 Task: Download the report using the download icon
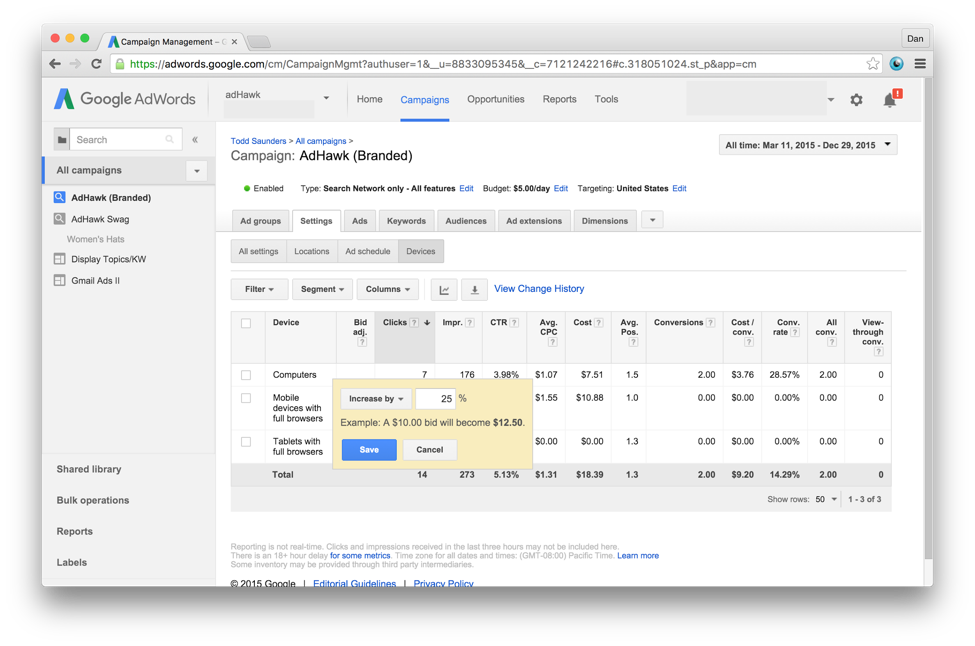(474, 290)
